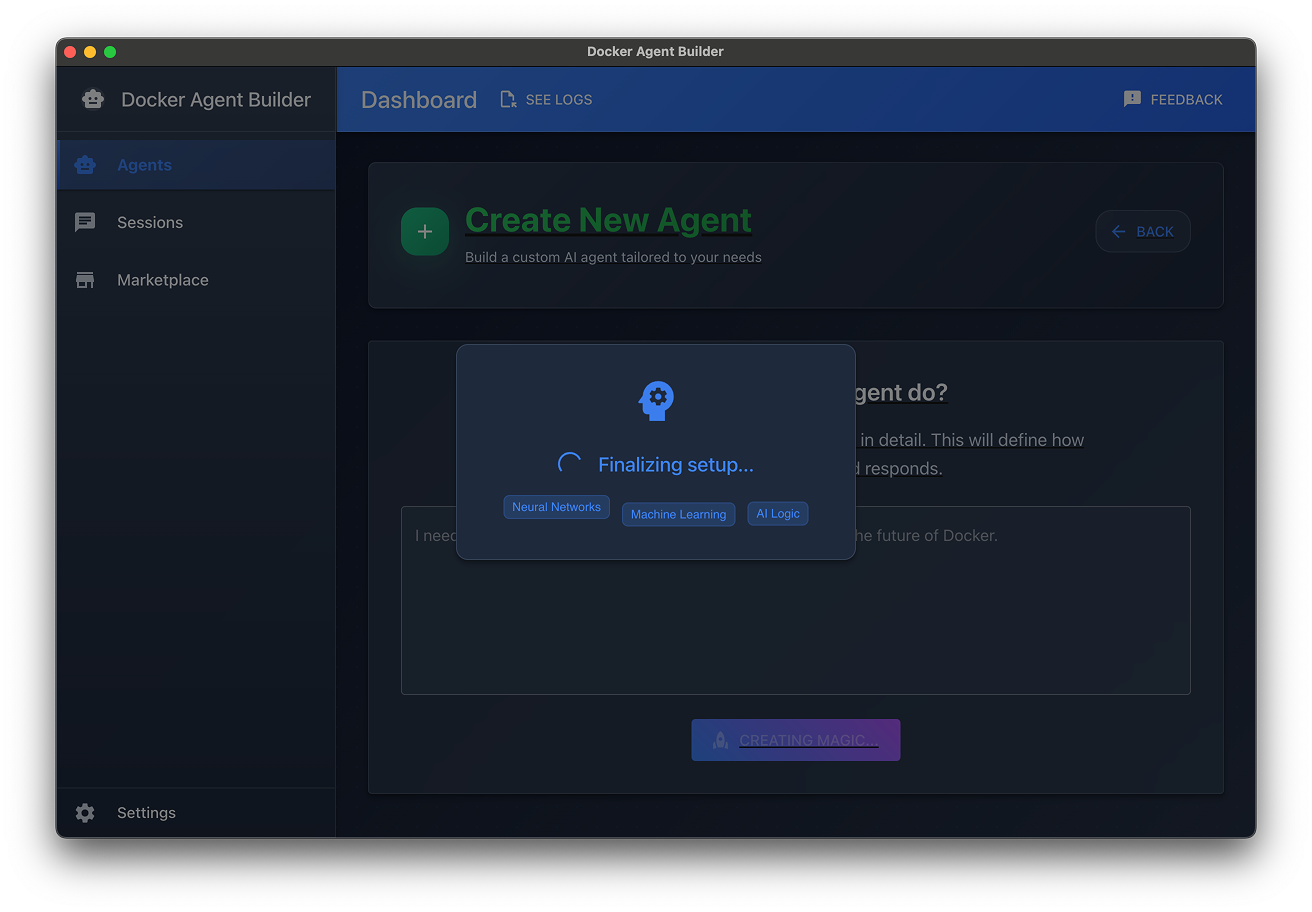The height and width of the screenshot is (912, 1312).
Task: Open Sessions via the chat bubble icon
Action: pos(84,222)
